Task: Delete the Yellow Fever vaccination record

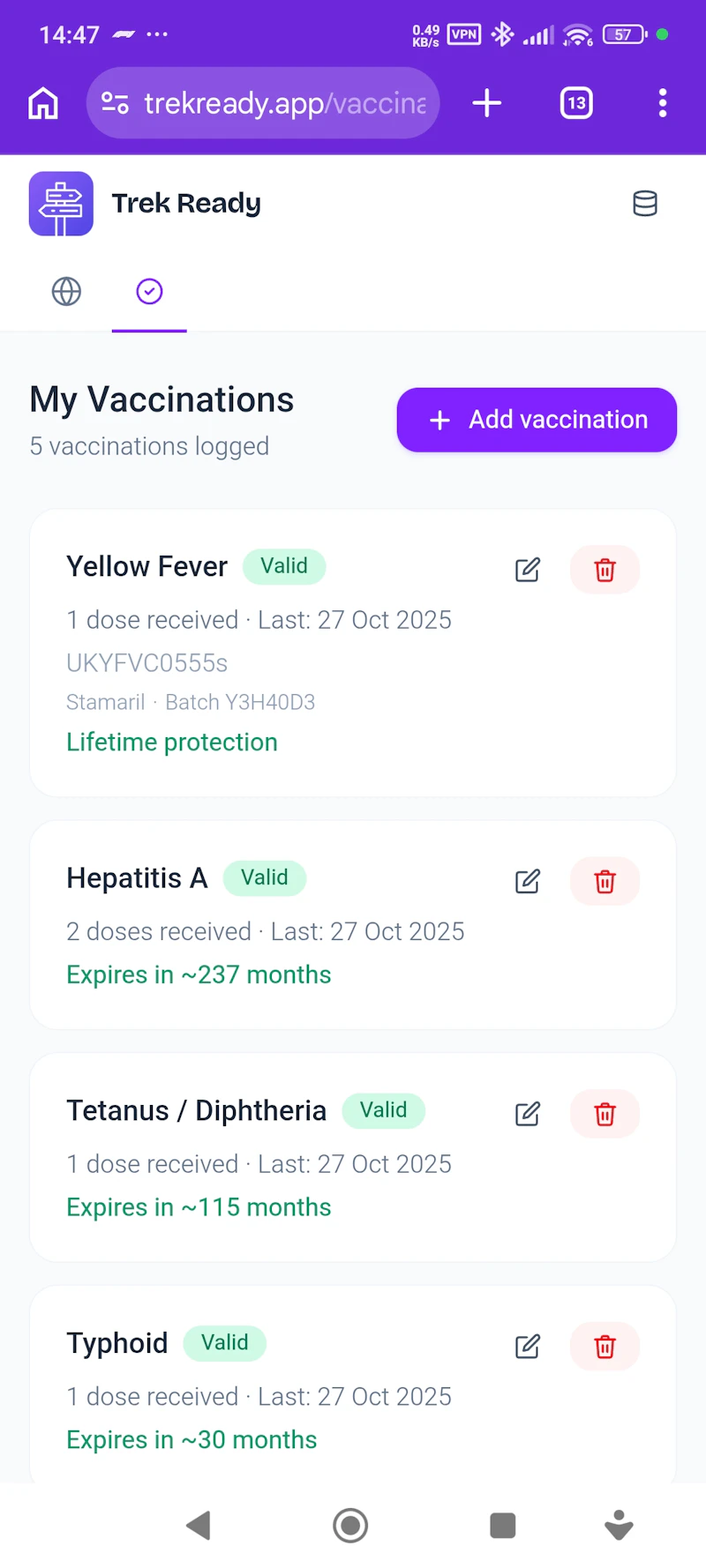Action: (x=605, y=570)
